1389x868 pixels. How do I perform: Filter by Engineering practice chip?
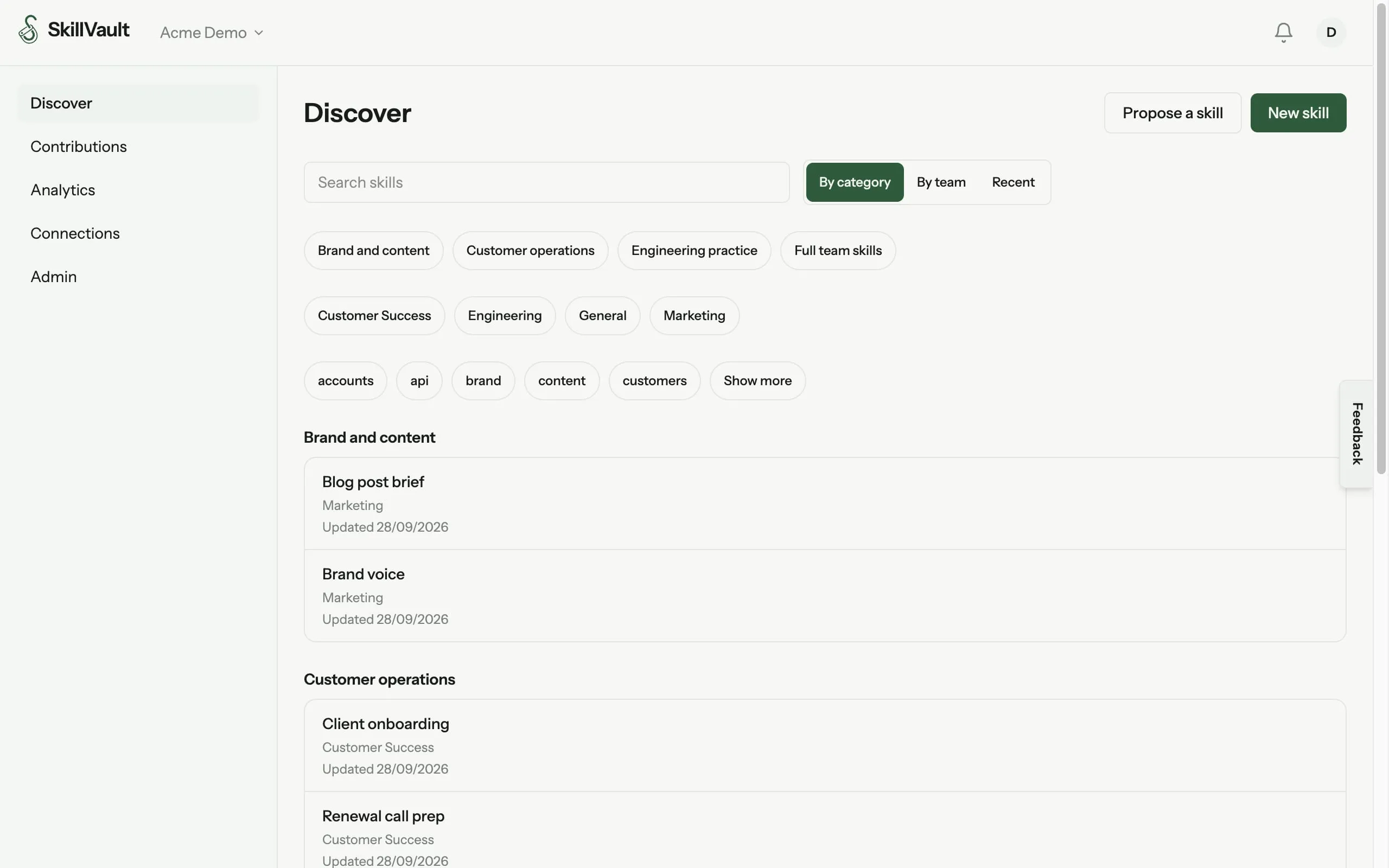click(694, 251)
